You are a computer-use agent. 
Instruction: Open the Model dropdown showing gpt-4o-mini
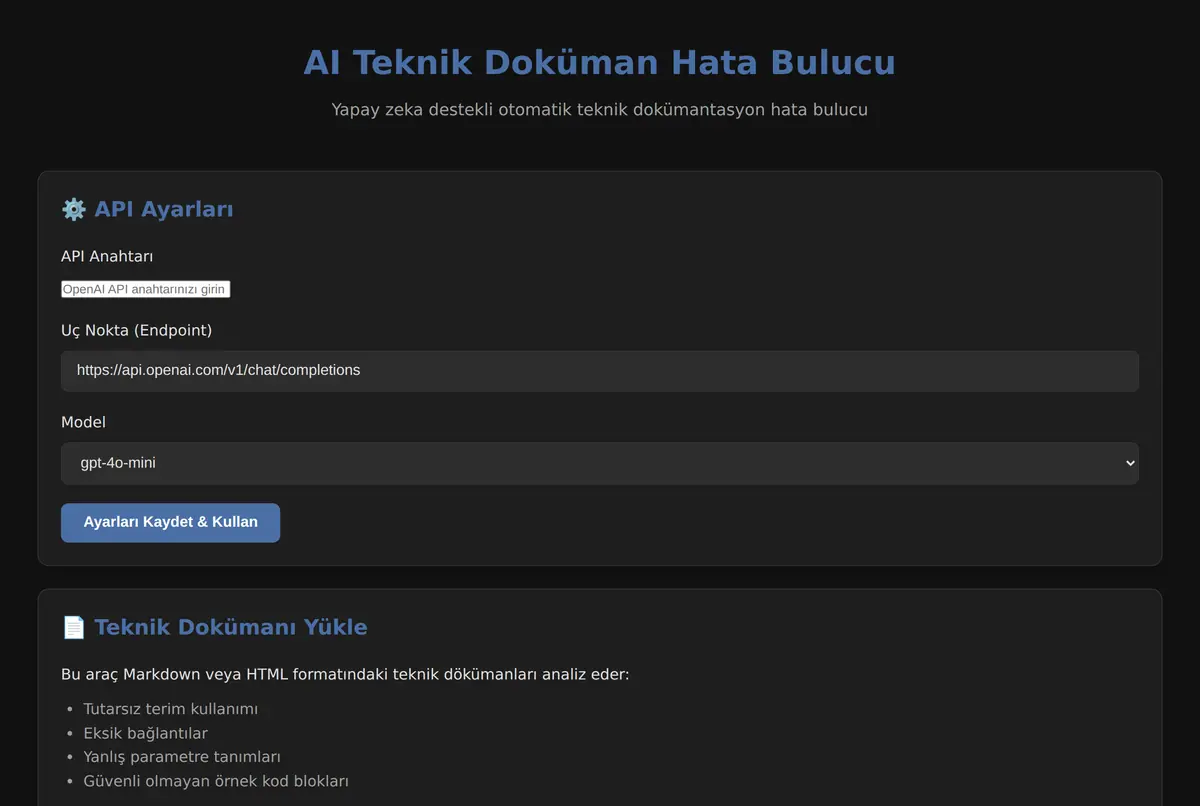[x=600, y=463]
